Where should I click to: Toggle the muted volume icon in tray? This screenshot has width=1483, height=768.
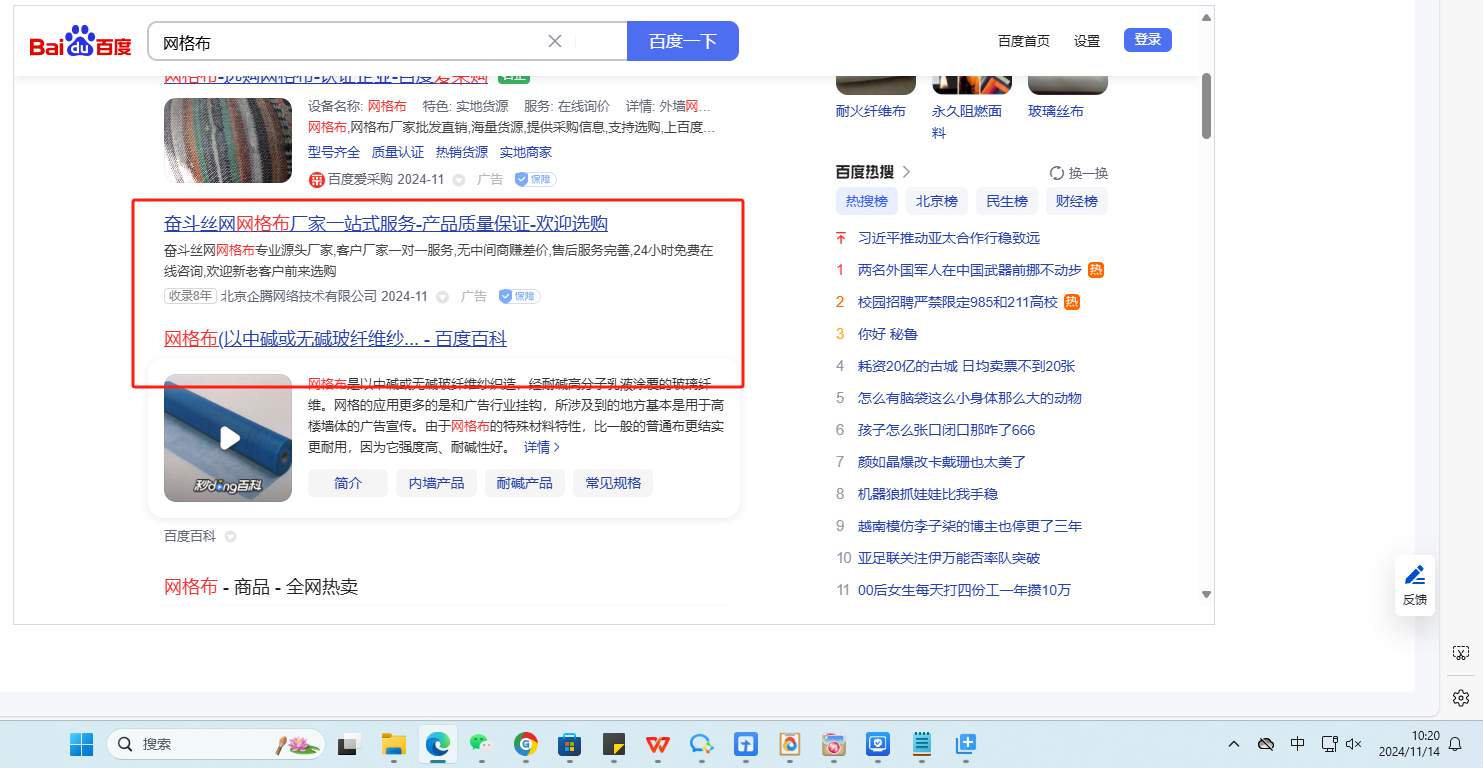[1355, 744]
